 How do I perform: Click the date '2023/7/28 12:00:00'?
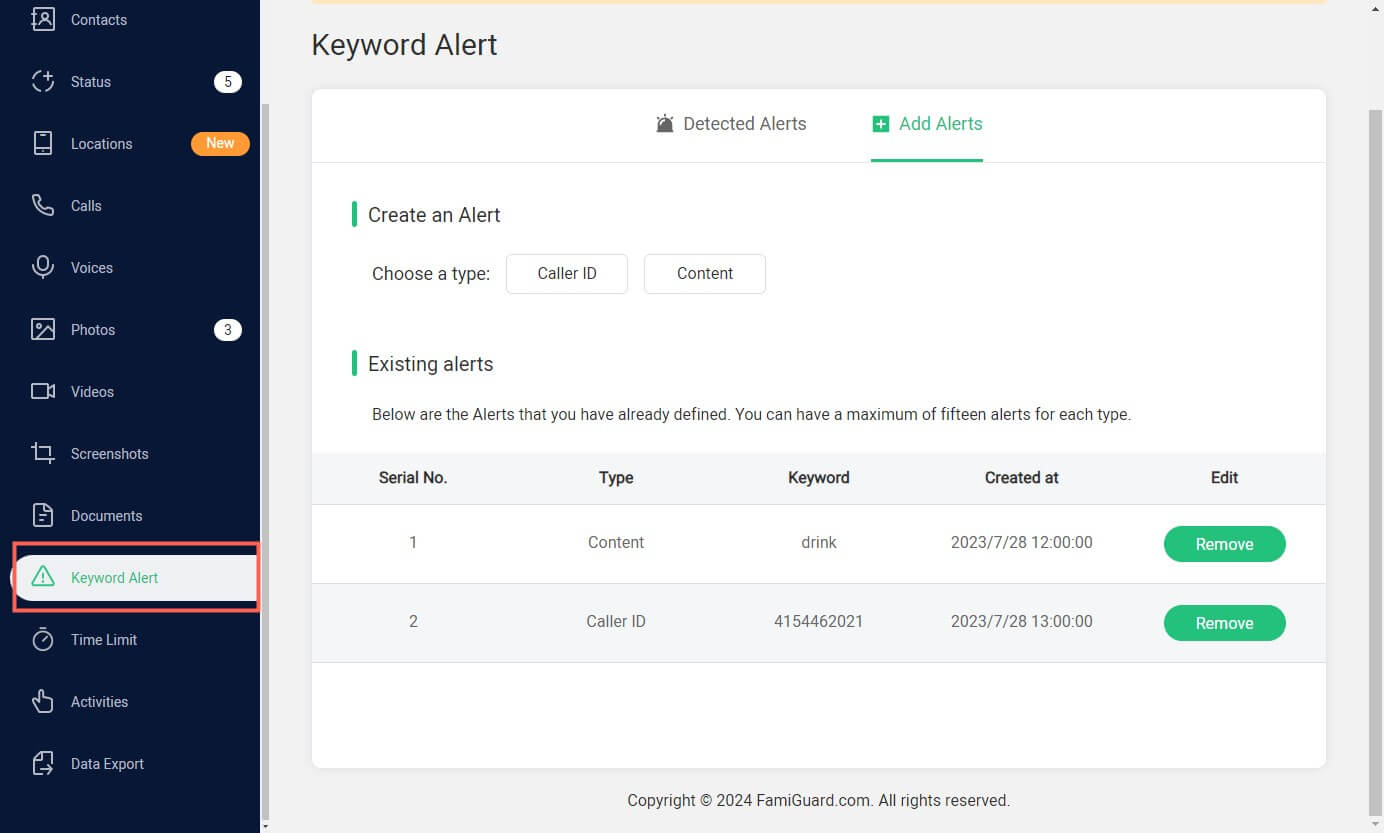click(1022, 543)
